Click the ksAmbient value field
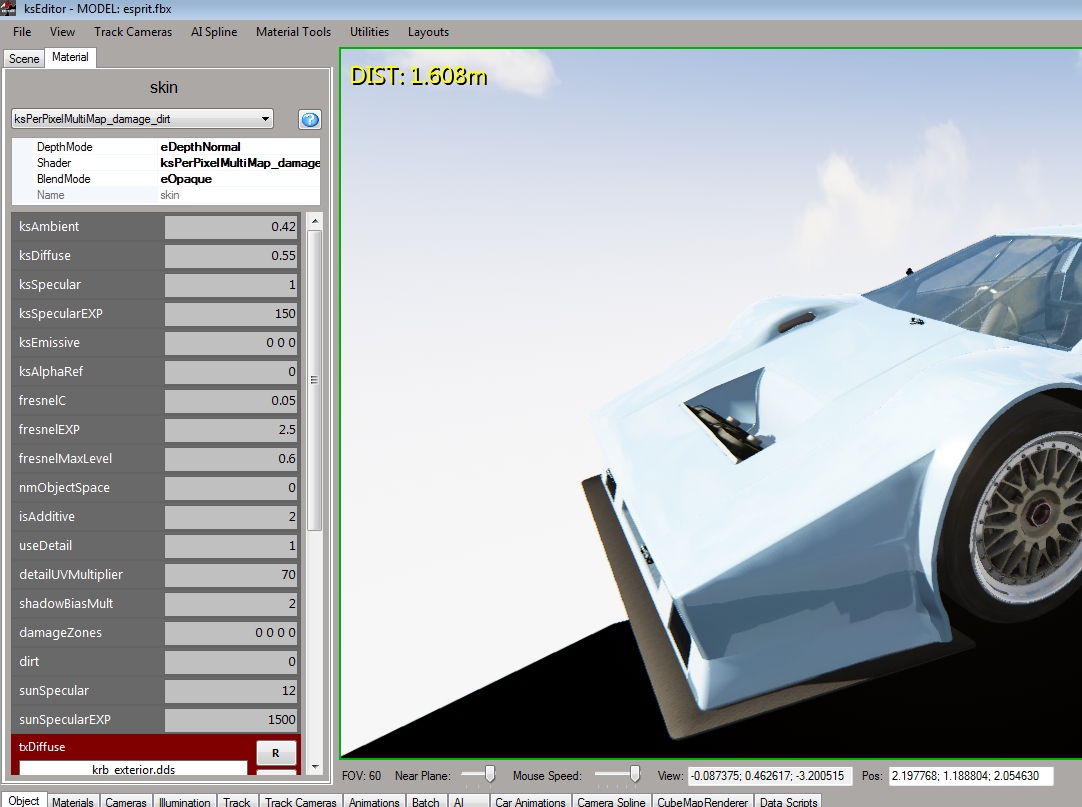The height and width of the screenshot is (807, 1082). pos(231,226)
